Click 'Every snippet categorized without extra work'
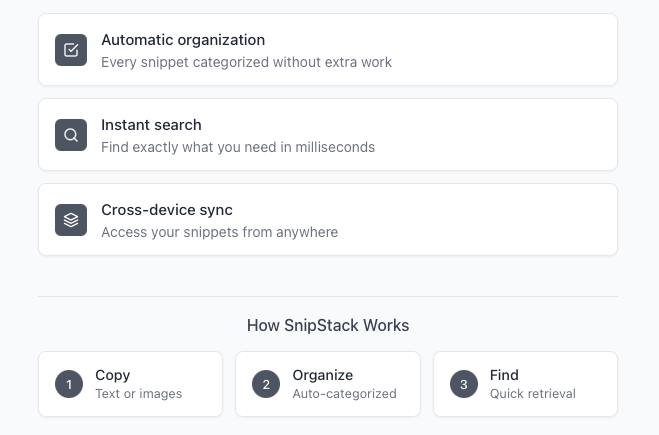659x435 pixels. 246,62
